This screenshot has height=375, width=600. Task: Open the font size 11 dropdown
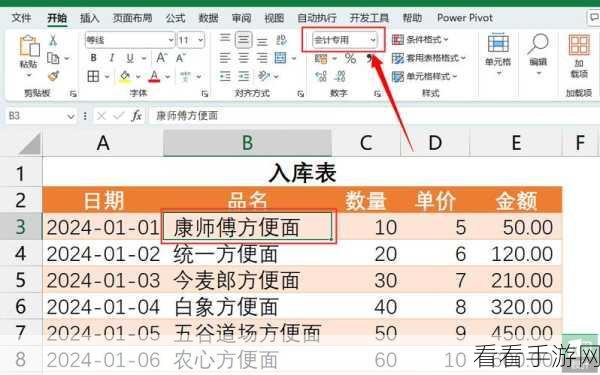201,40
